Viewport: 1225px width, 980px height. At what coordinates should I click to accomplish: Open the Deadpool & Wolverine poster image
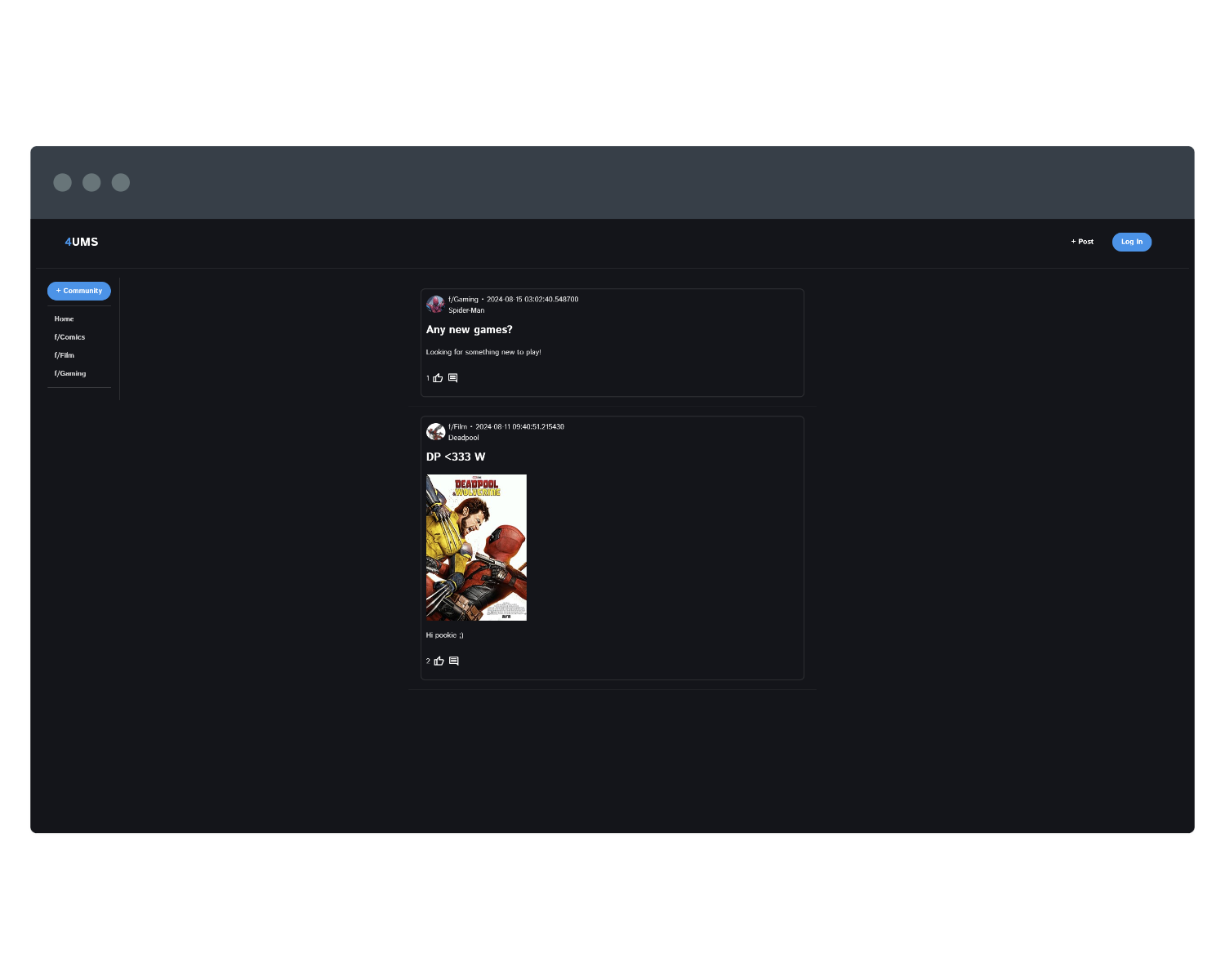tap(476, 547)
